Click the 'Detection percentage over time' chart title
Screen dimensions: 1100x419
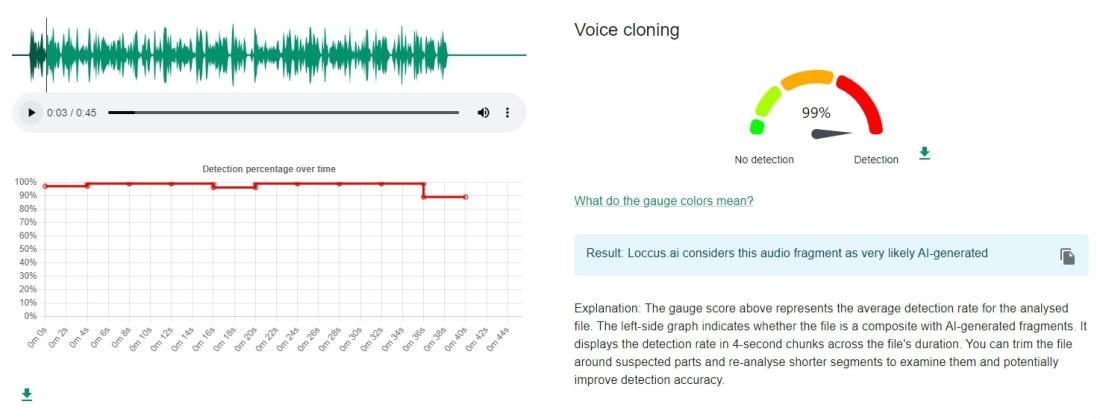click(x=269, y=169)
